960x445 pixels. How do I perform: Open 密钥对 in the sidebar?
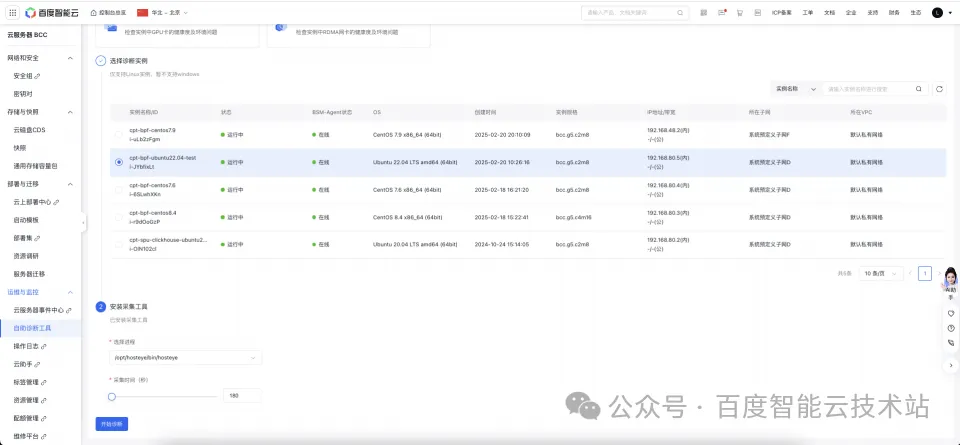coord(23,94)
